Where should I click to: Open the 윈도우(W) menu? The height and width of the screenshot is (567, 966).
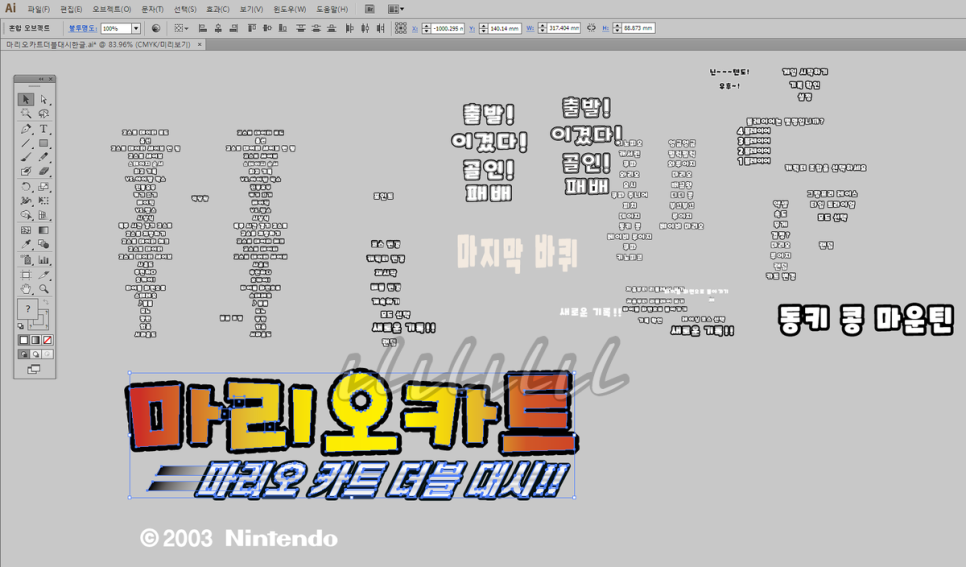click(290, 9)
